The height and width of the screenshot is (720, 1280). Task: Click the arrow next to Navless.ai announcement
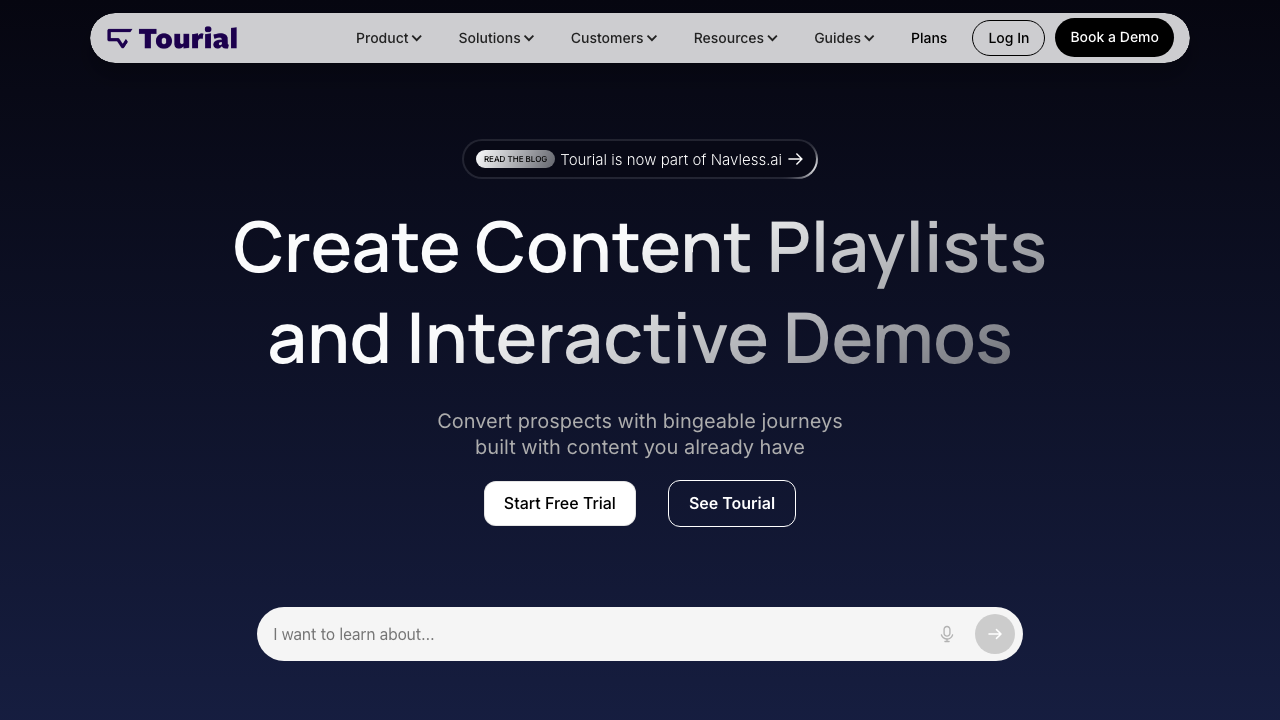pos(795,159)
